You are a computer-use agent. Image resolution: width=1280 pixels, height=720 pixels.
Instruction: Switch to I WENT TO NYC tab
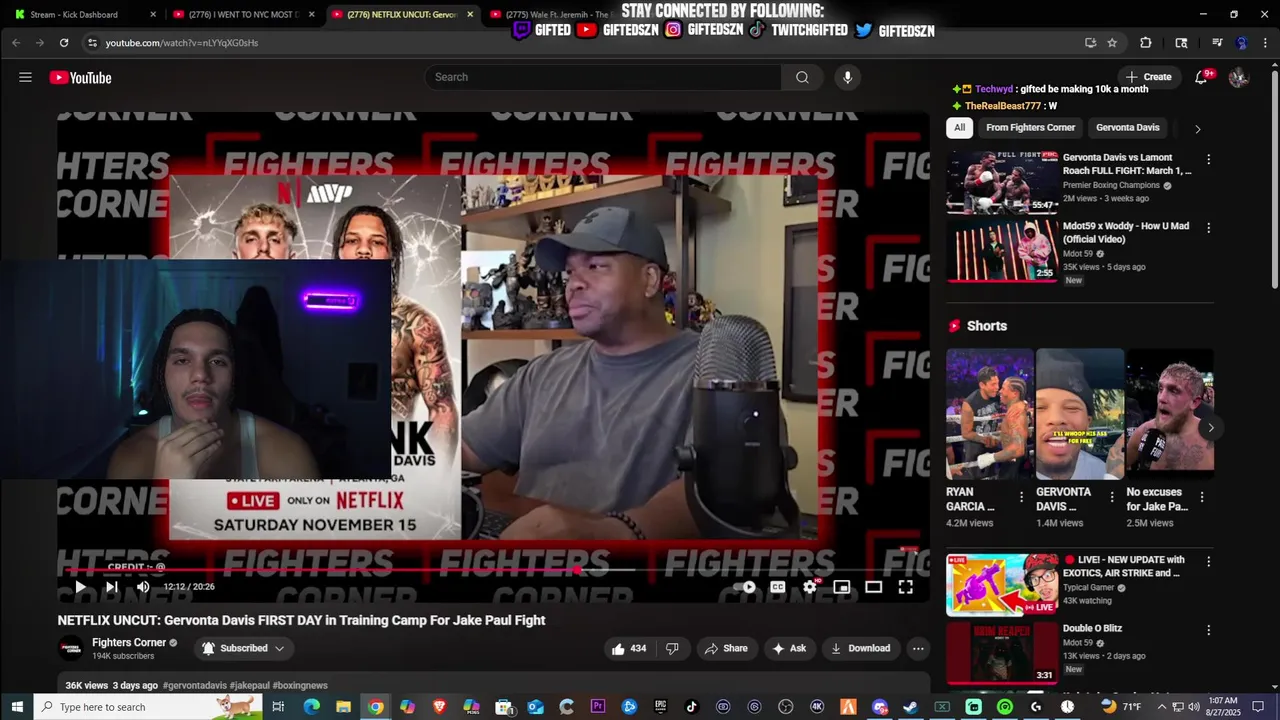pyautogui.click(x=241, y=14)
